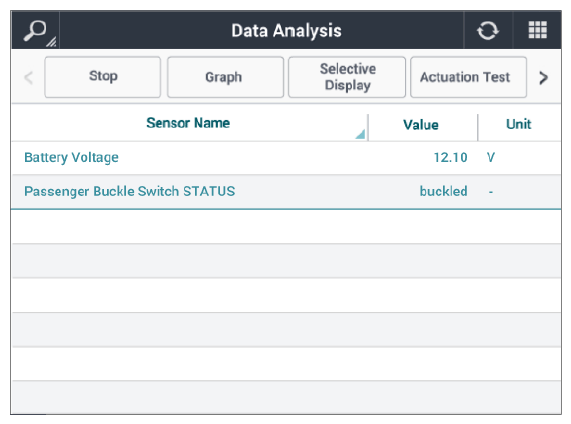The height and width of the screenshot is (424, 571).
Task: Click the Unit column header
Action: [x=519, y=124]
